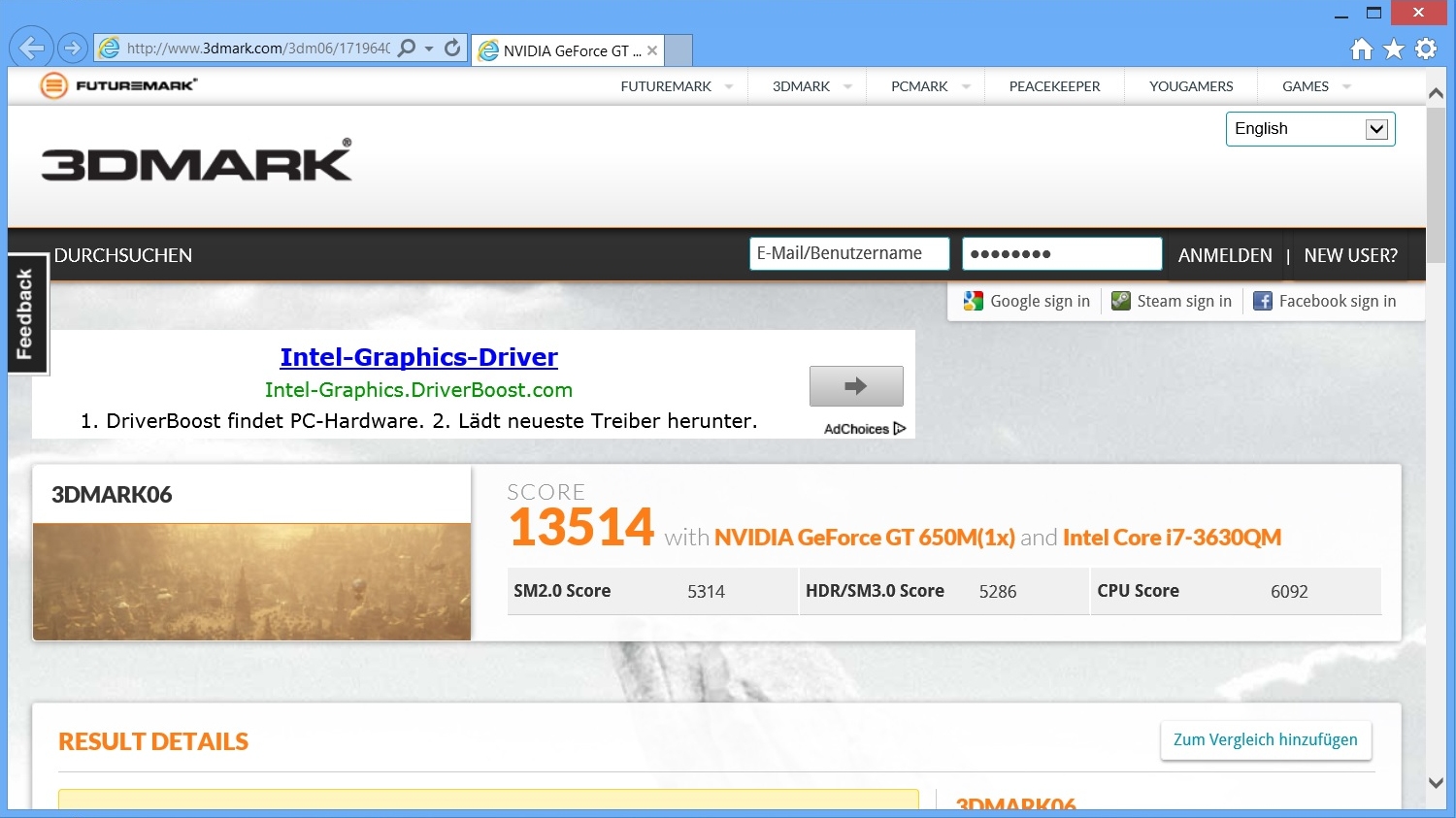Image resolution: width=1456 pixels, height=818 pixels.
Task: Click the search magnifier in address bar
Action: 407,48
